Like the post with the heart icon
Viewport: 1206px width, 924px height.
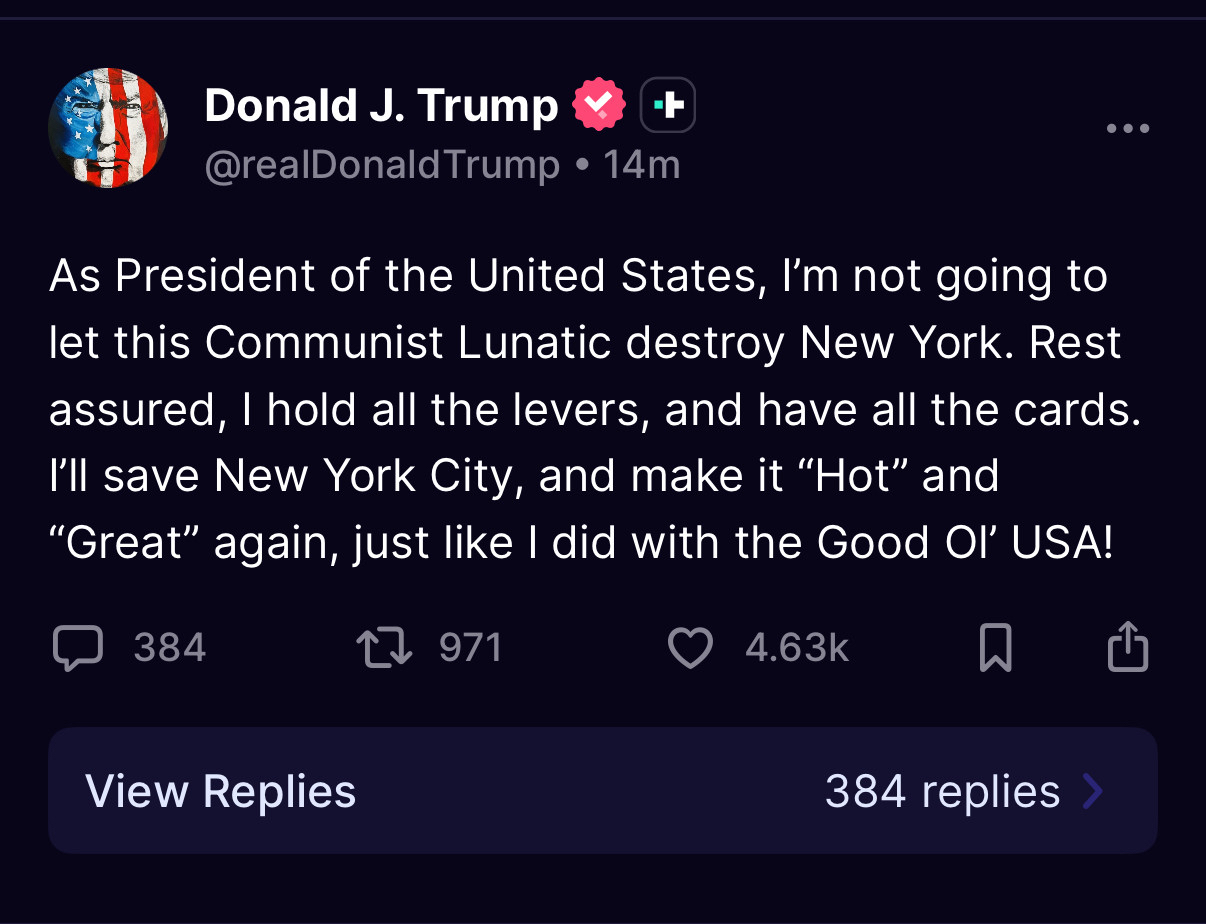[x=690, y=648]
